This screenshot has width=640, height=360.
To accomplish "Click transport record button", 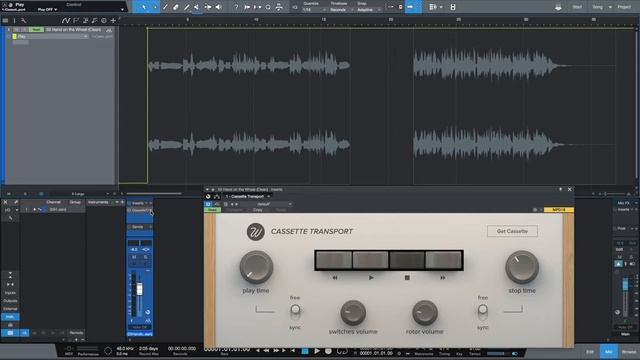I will (x=328, y=351).
